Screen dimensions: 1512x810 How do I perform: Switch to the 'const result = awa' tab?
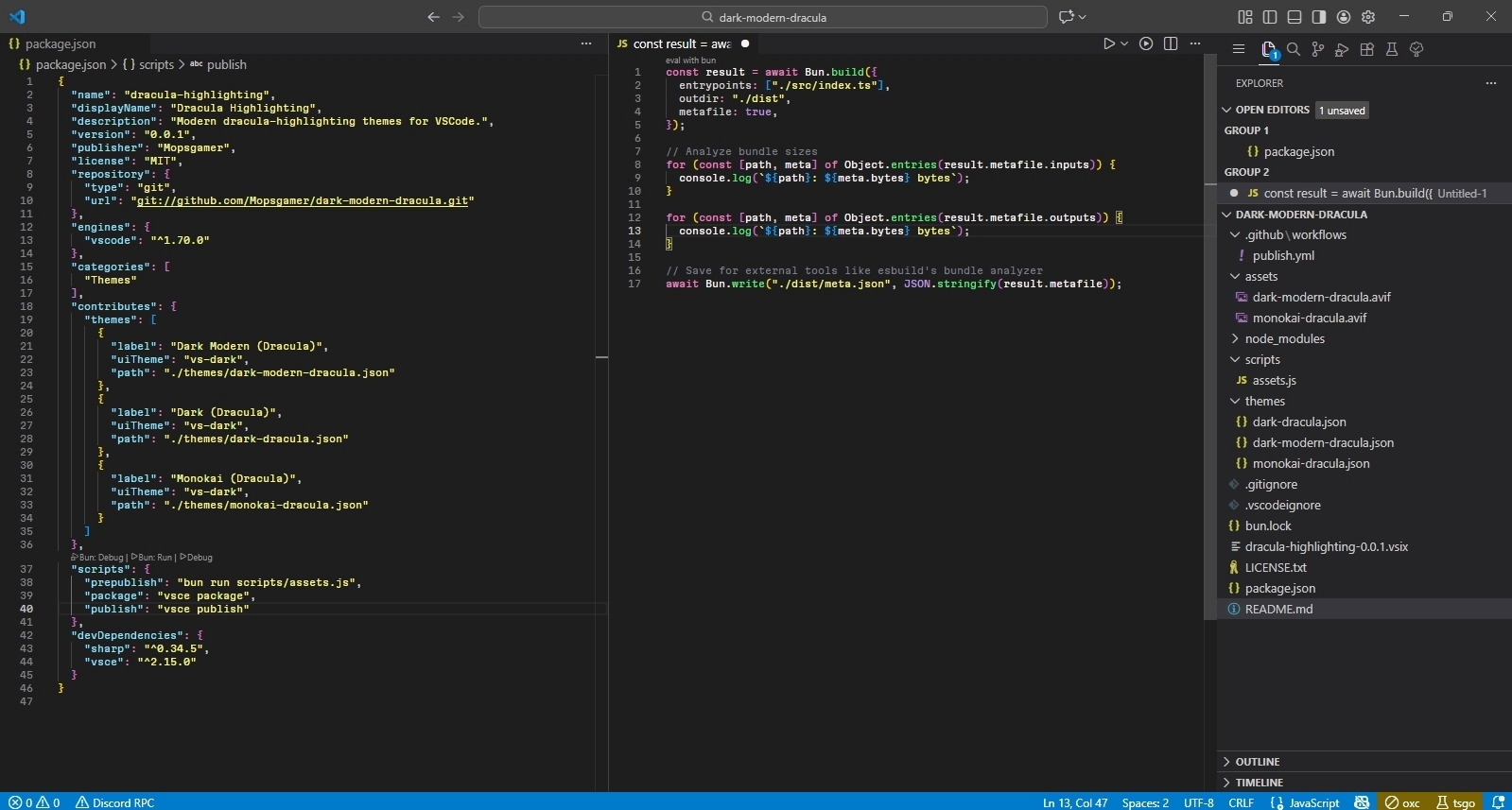point(682,43)
